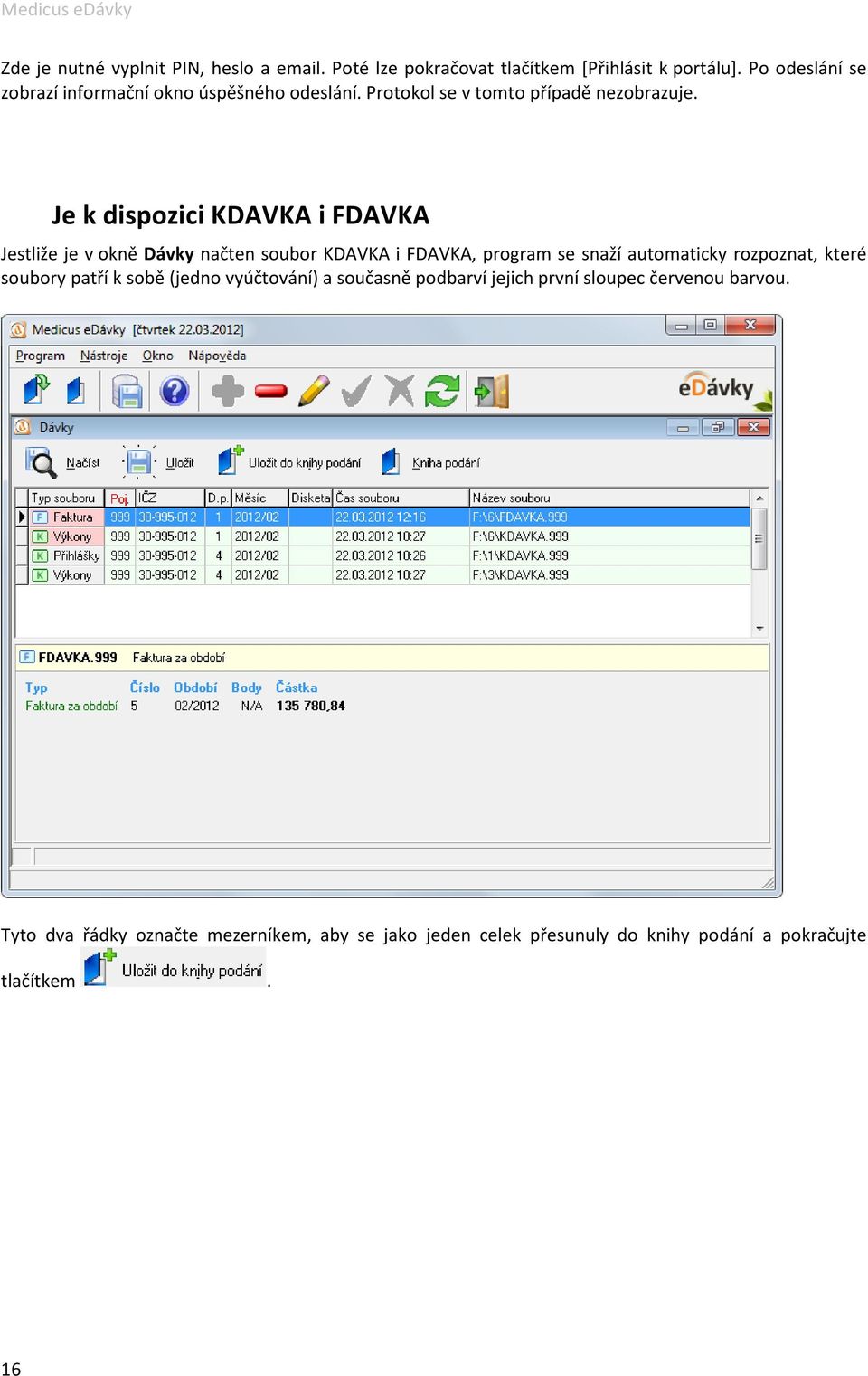
Task: Click the exit door icon in the toolbar
Action: pyautogui.click(x=492, y=391)
